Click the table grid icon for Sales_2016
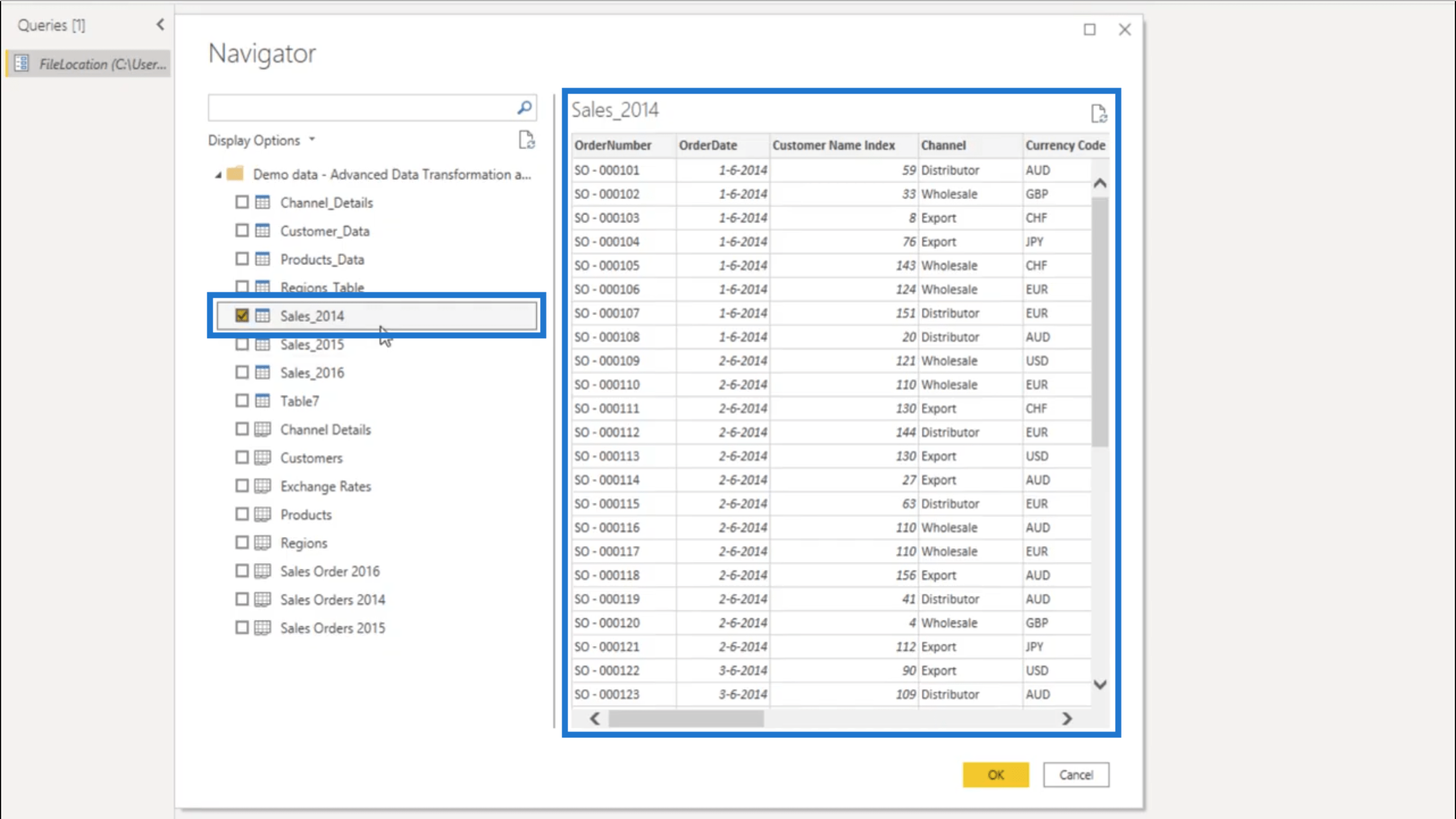 point(263,372)
